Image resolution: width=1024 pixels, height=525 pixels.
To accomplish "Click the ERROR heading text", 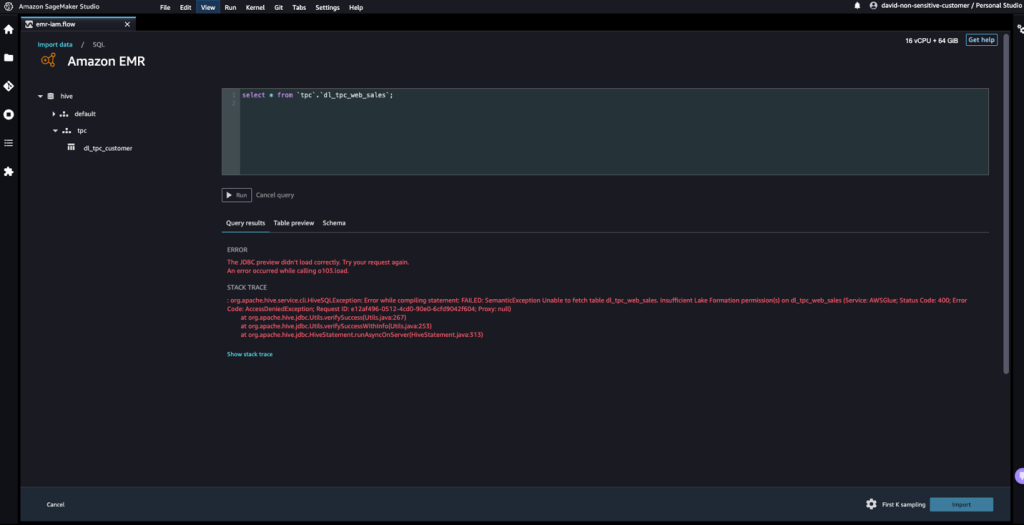I will click(237, 250).
